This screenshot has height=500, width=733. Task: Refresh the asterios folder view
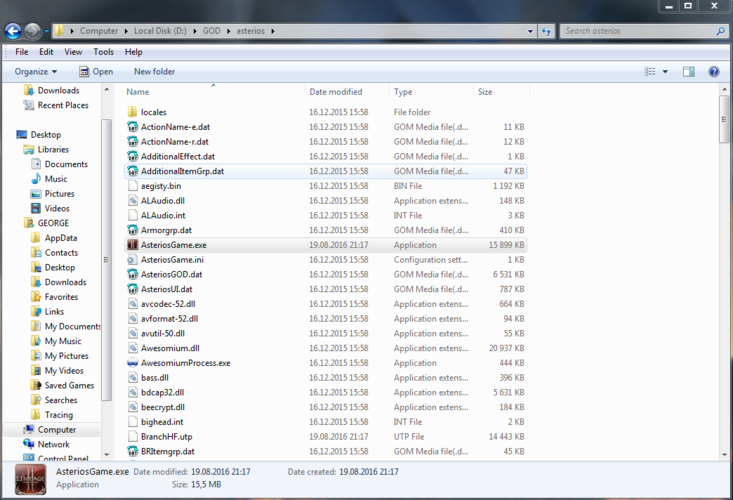pos(546,31)
